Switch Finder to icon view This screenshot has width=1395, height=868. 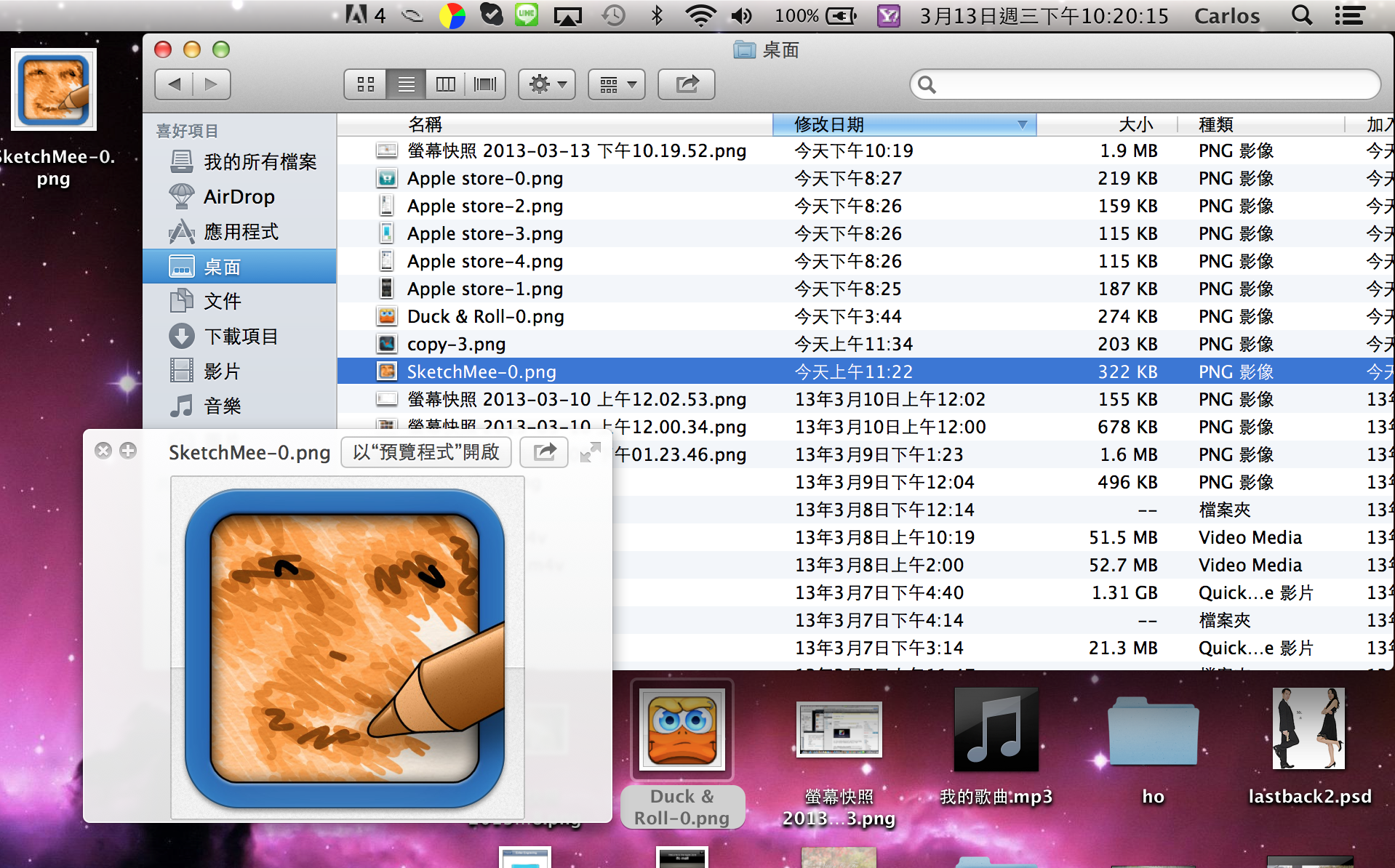click(366, 84)
